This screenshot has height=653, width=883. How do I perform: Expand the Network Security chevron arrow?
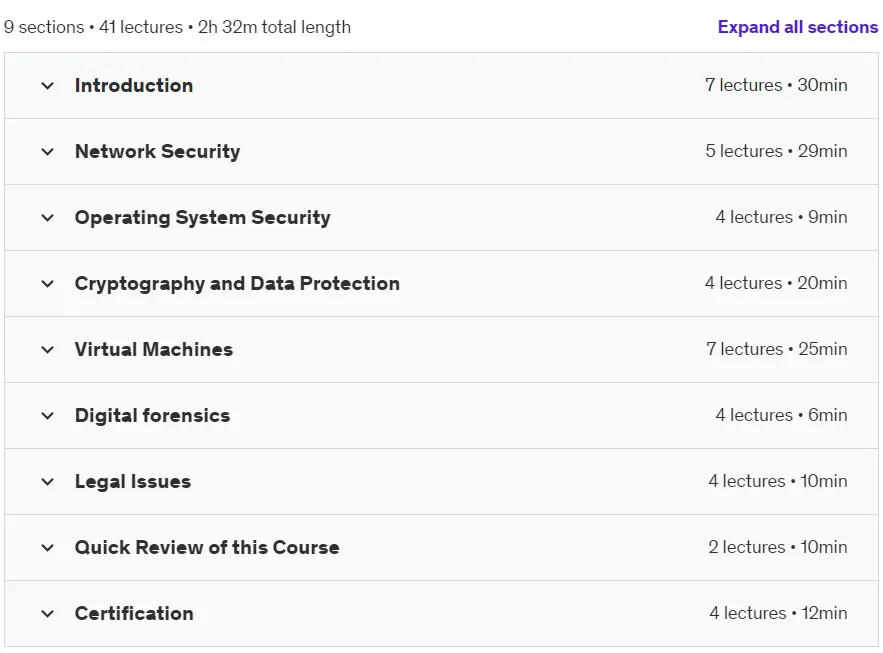click(48, 151)
